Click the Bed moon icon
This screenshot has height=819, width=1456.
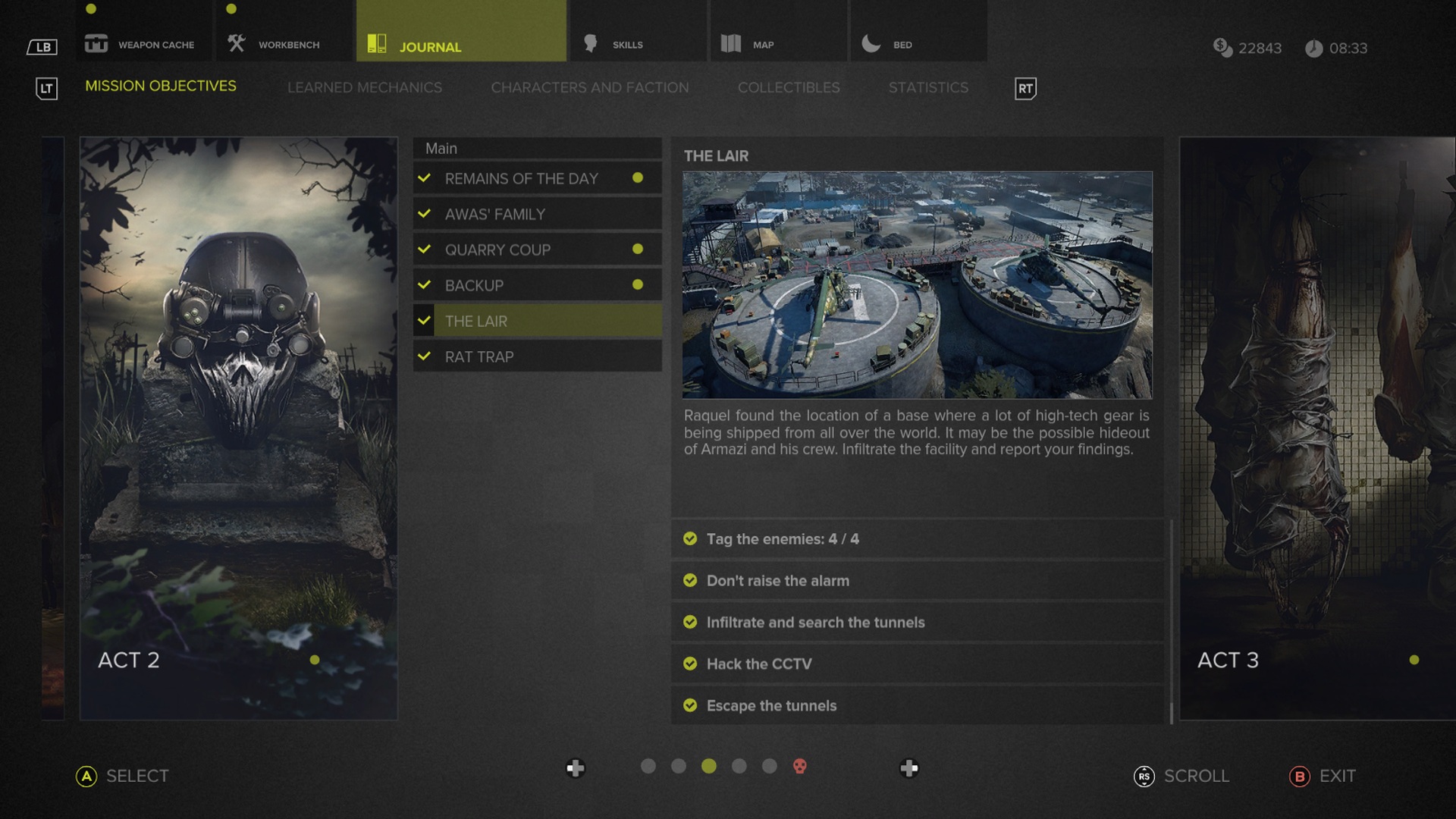(x=871, y=43)
